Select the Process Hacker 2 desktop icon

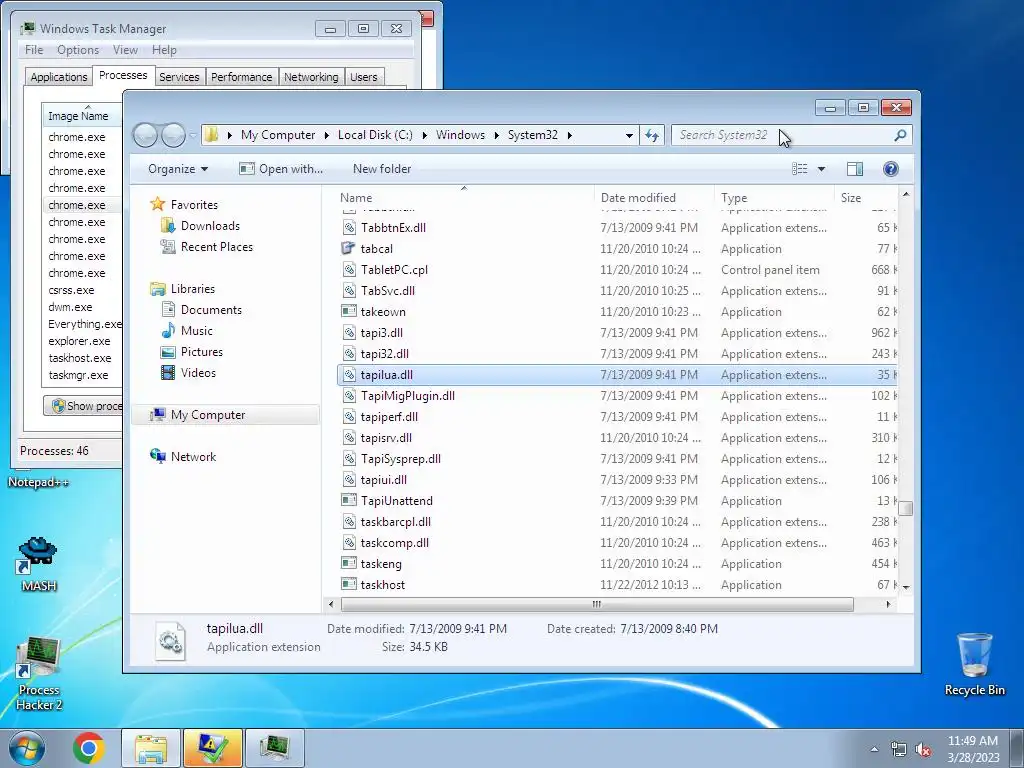tap(39, 658)
